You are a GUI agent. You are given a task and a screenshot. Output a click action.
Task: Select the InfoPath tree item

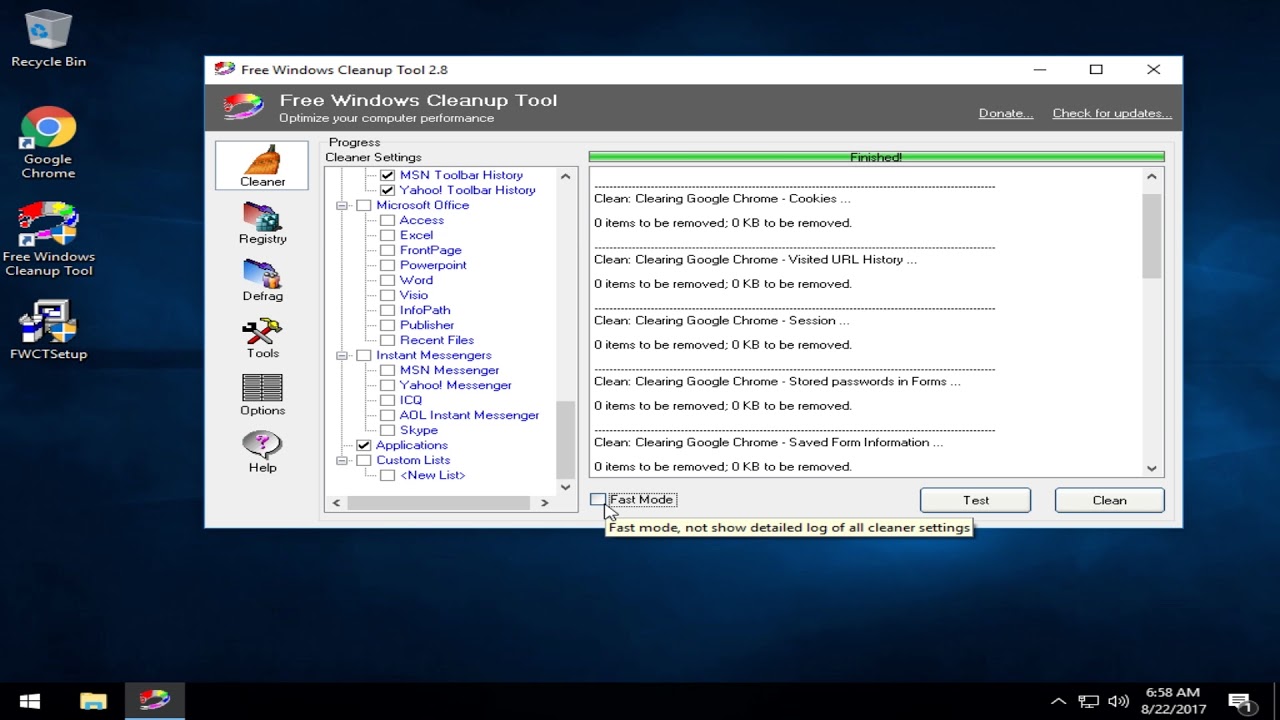point(425,310)
